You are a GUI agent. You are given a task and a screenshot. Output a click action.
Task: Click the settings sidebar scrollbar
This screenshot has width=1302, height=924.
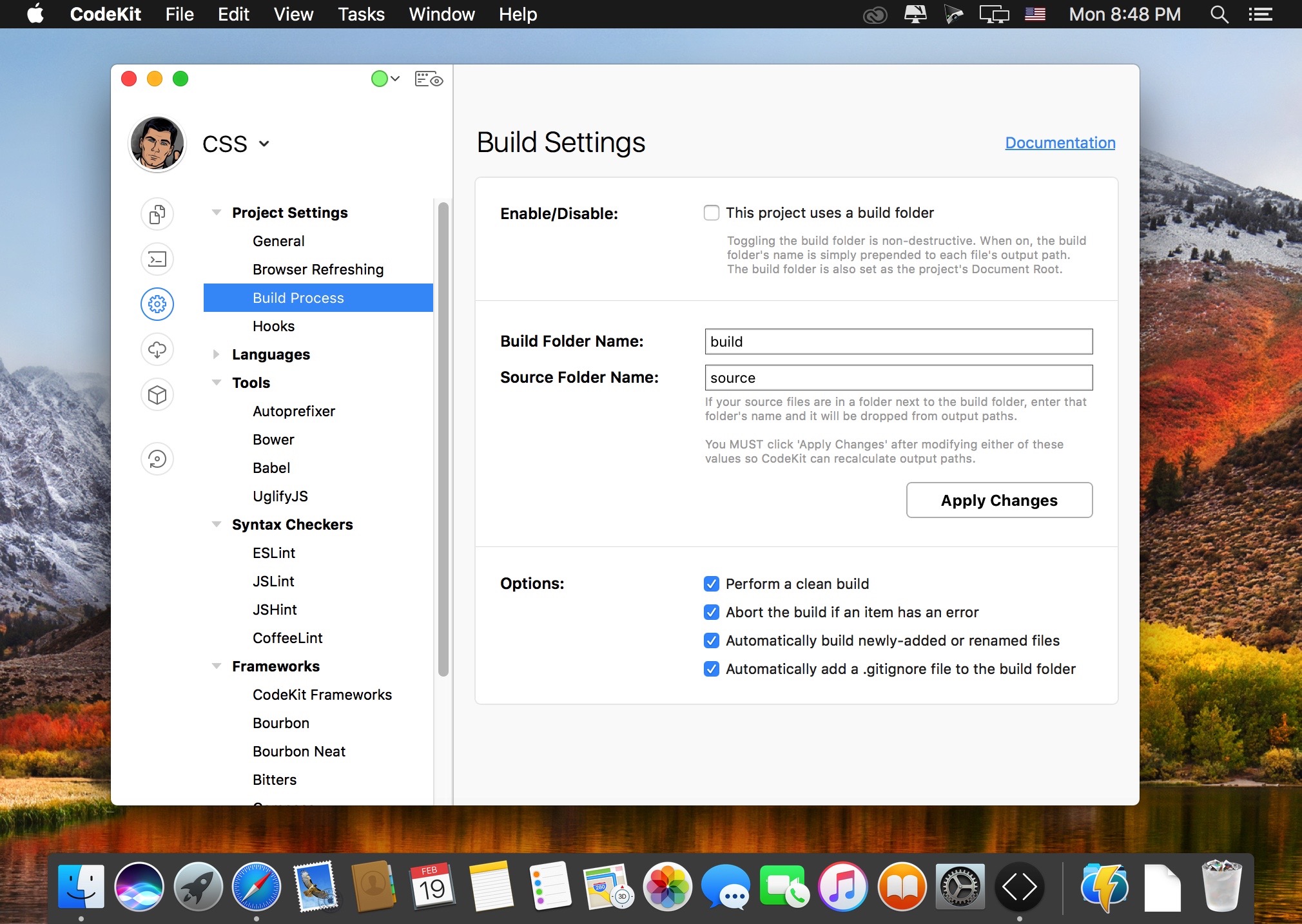443,439
